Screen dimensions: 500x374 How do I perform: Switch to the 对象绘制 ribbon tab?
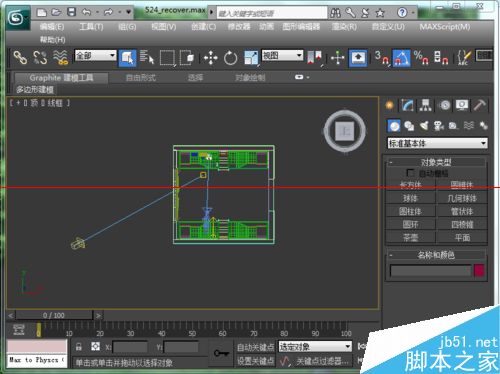[x=250, y=78]
